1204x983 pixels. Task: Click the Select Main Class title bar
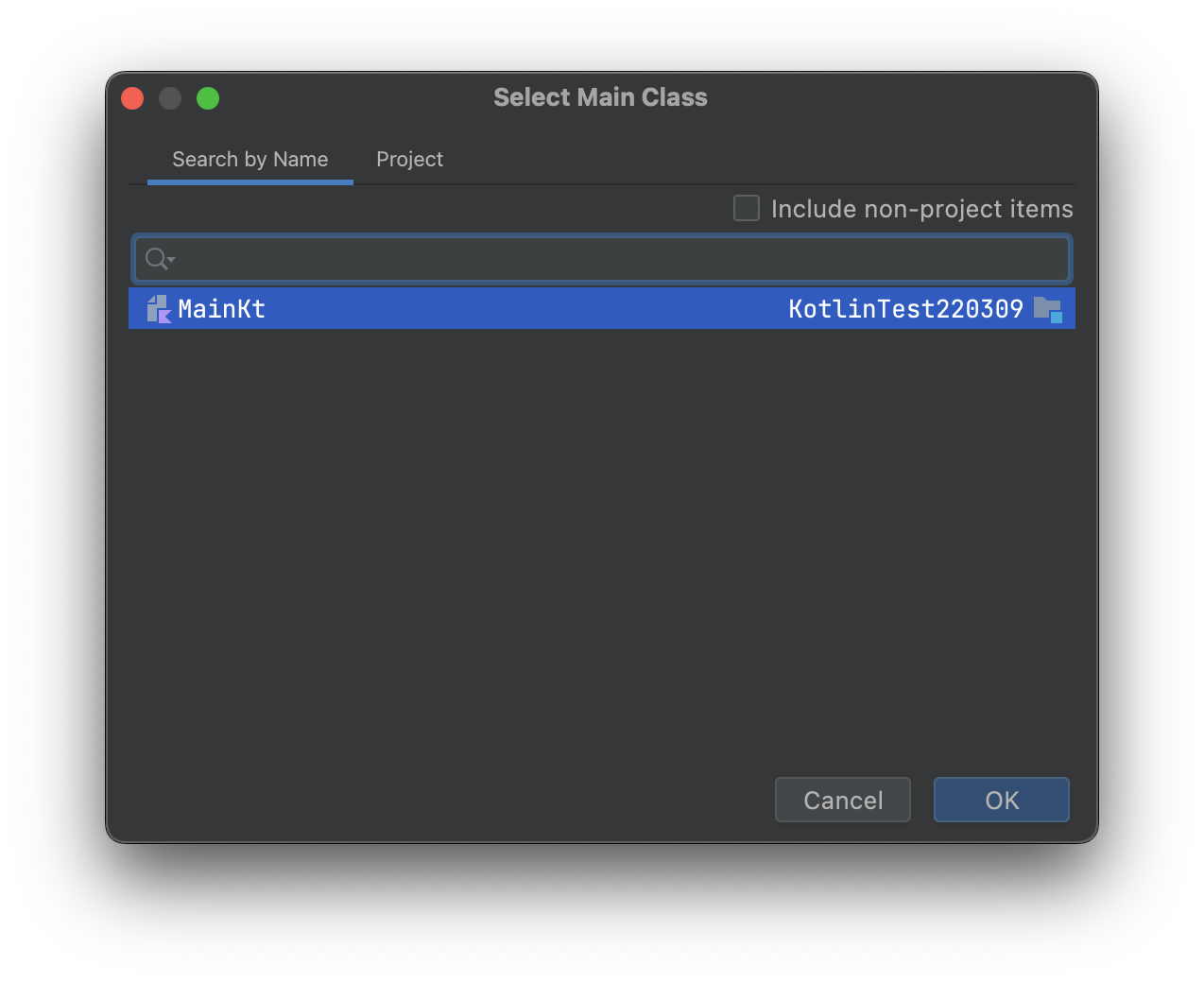click(x=600, y=97)
